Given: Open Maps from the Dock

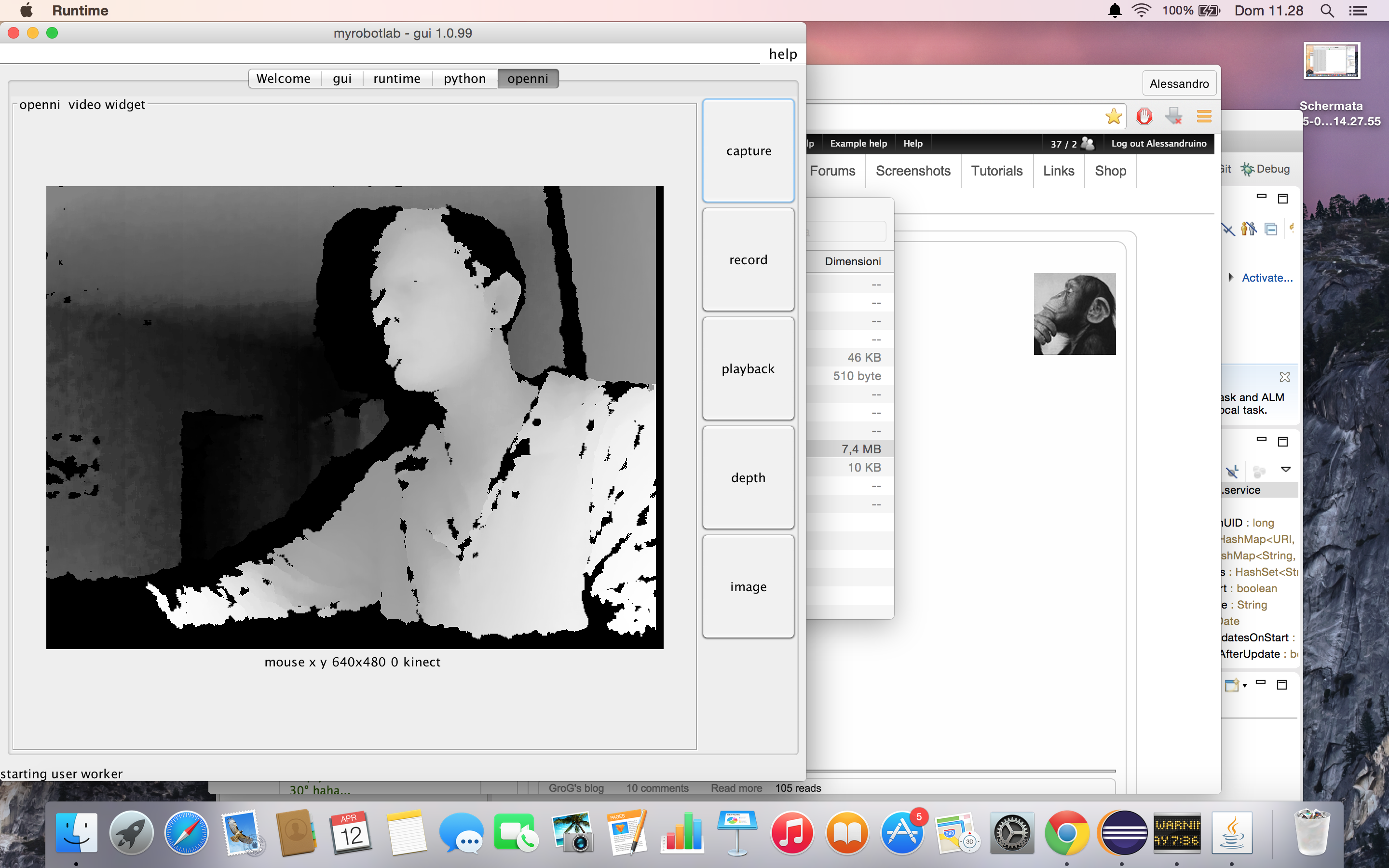Looking at the screenshot, I should tap(957, 833).
